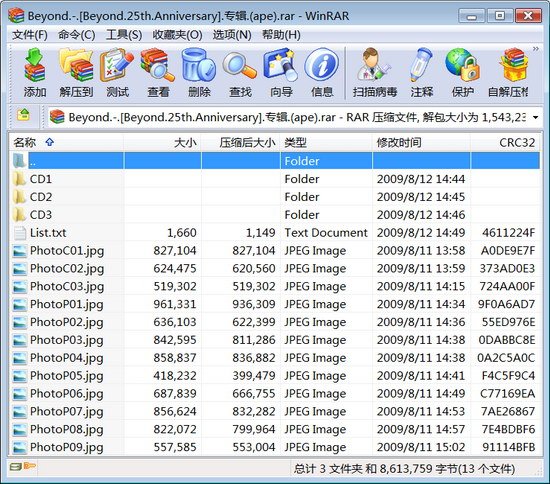Click the CRC32 value 91114BFB
550x484 pixels.
pos(509,447)
